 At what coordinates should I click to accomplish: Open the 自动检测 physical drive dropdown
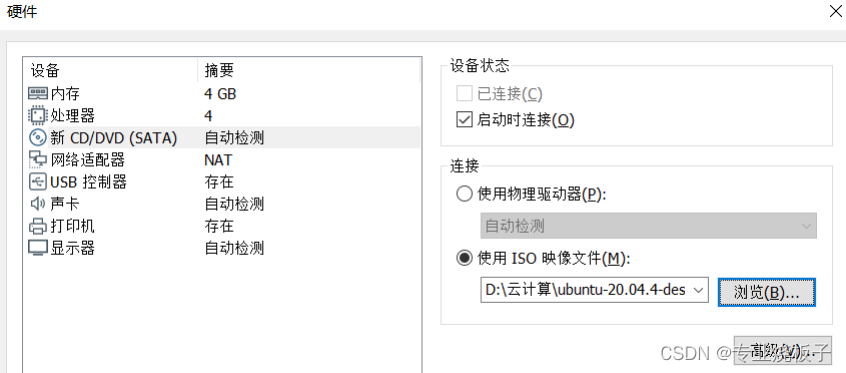pos(648,226)
